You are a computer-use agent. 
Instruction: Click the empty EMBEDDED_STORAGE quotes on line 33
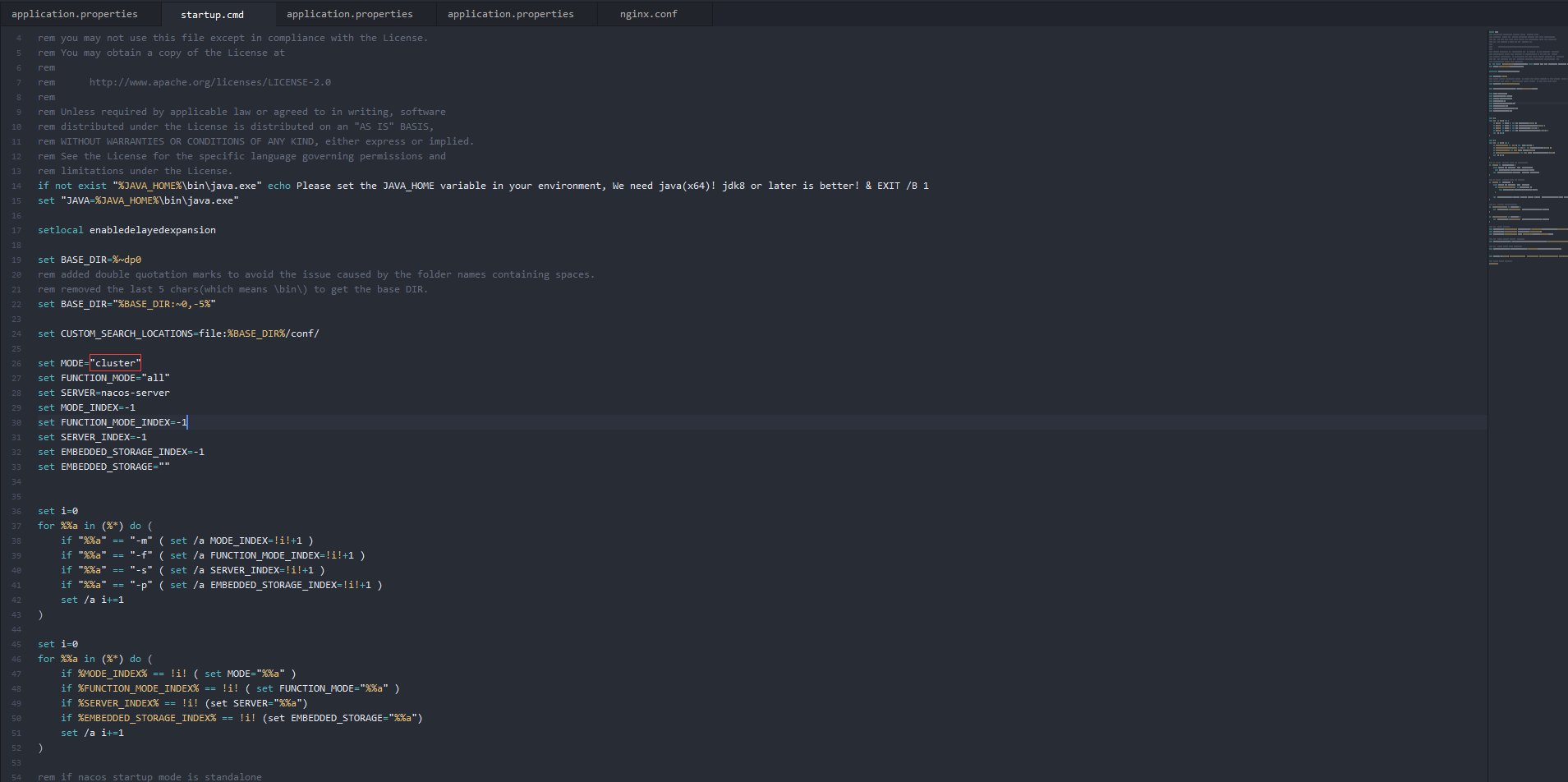point(164,467)
